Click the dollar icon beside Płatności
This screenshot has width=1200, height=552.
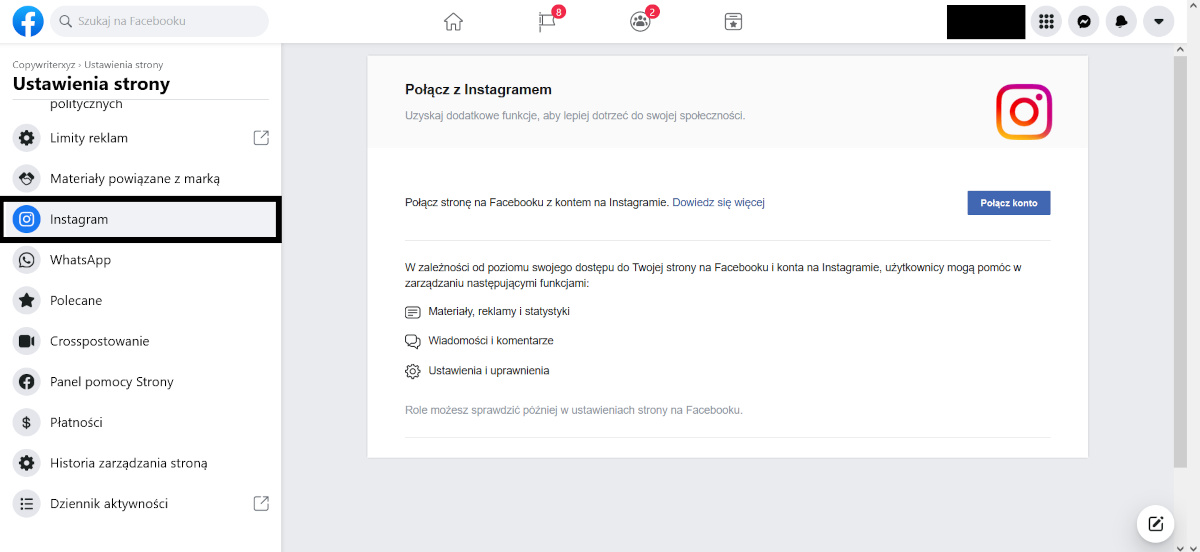coord(27,422)
